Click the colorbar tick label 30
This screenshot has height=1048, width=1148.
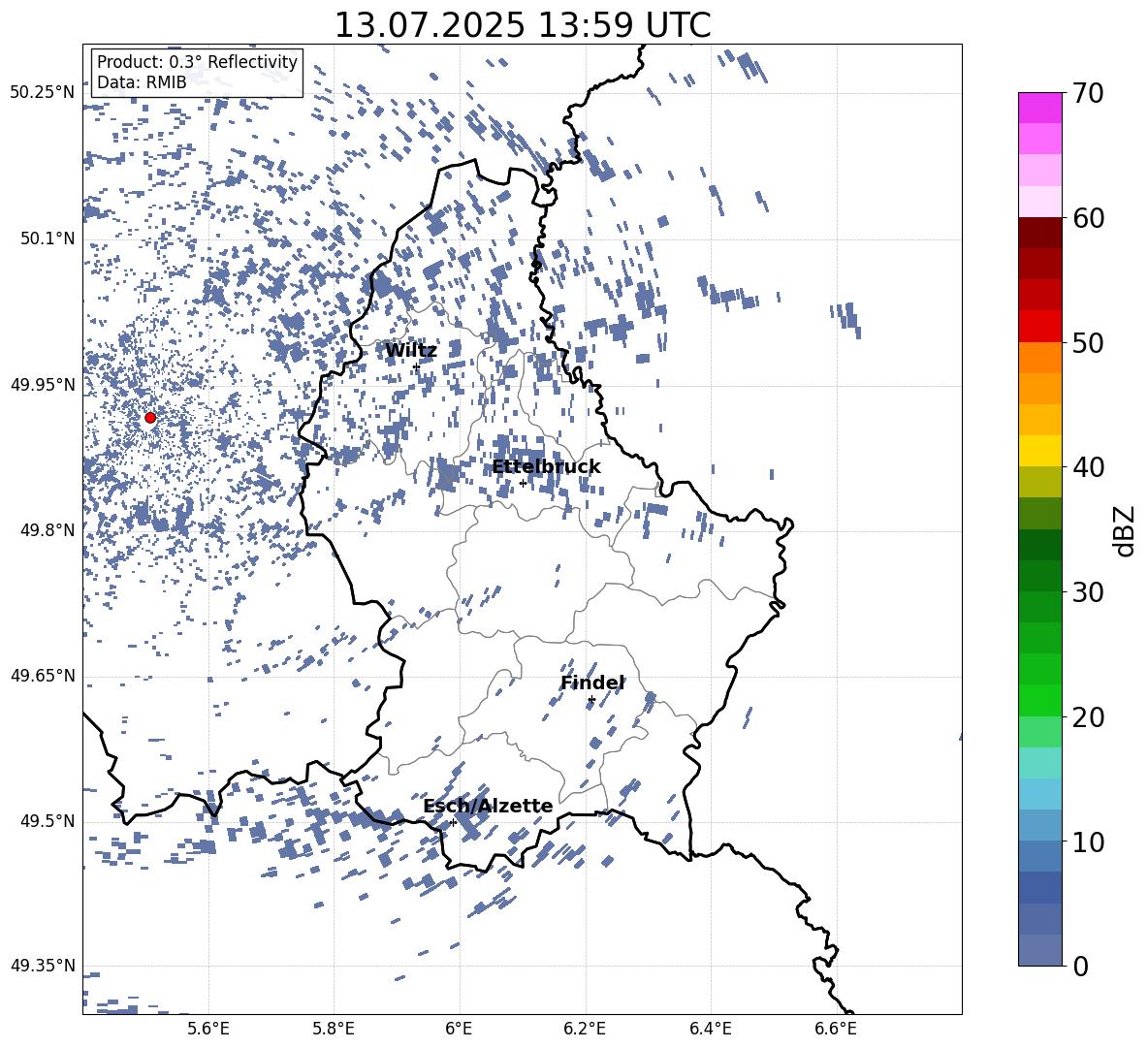point(1088,592)
